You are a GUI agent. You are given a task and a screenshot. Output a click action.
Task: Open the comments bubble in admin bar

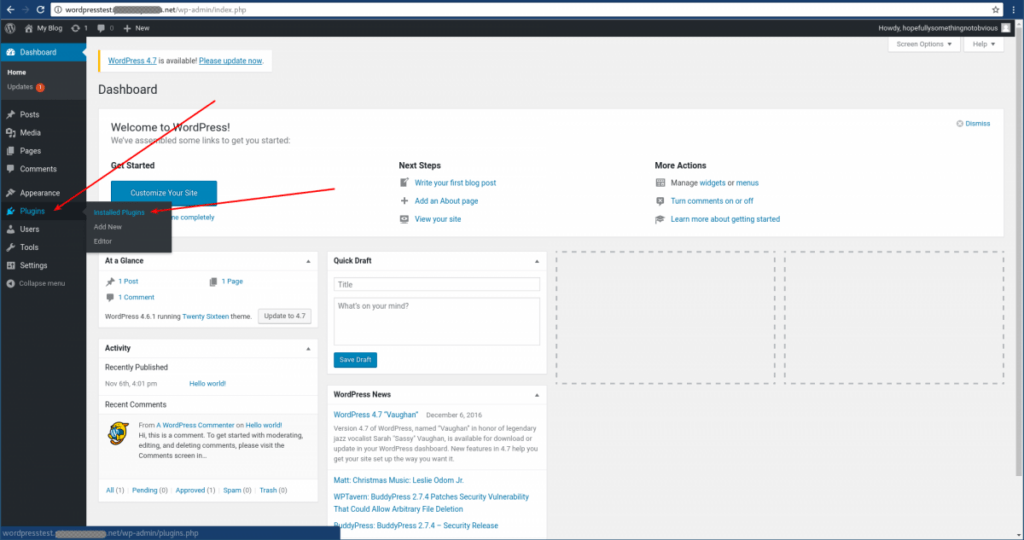coord(101,28)
